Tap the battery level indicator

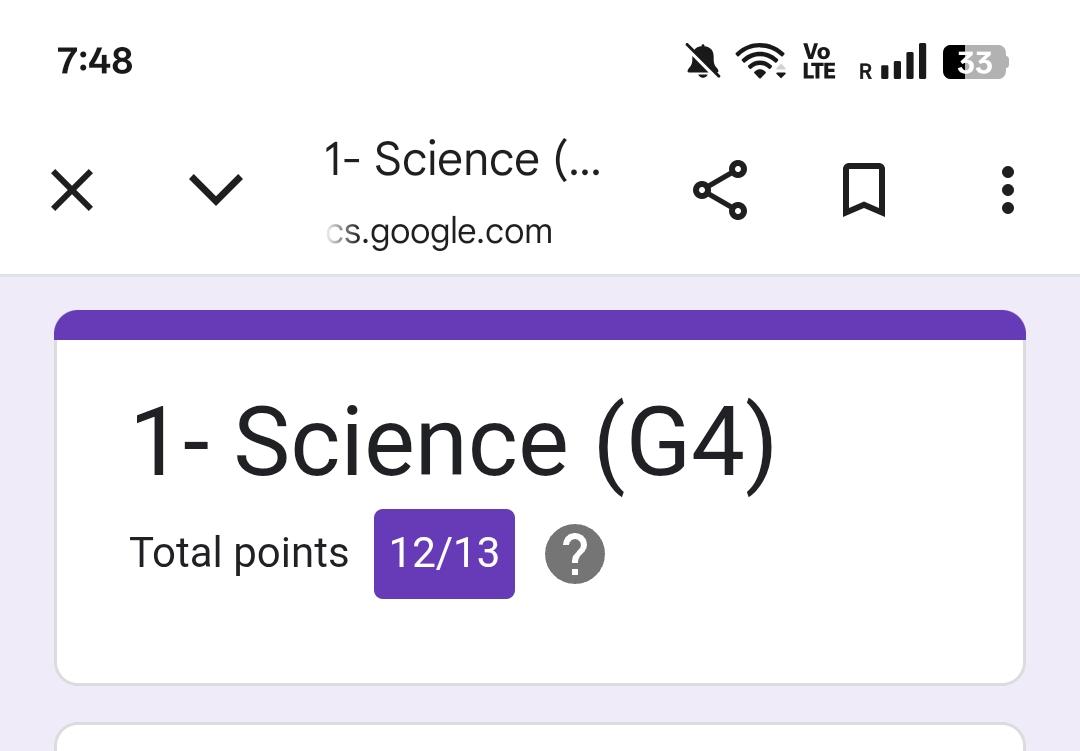[975, 62]
